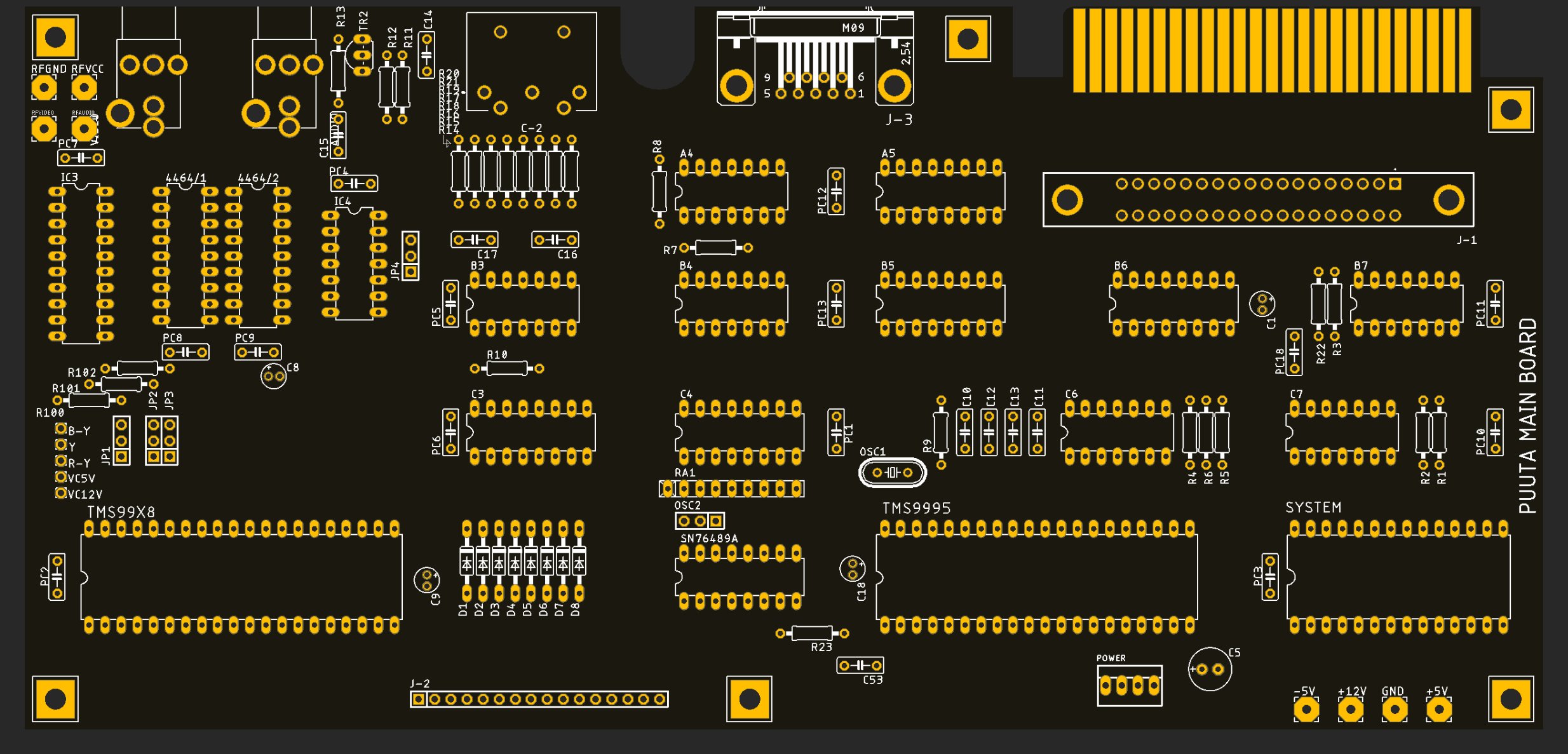The width and height of the screenshot is (1568, 754).
Task: Select the PC8 bypass capacitor footprint
Action: 186,352
